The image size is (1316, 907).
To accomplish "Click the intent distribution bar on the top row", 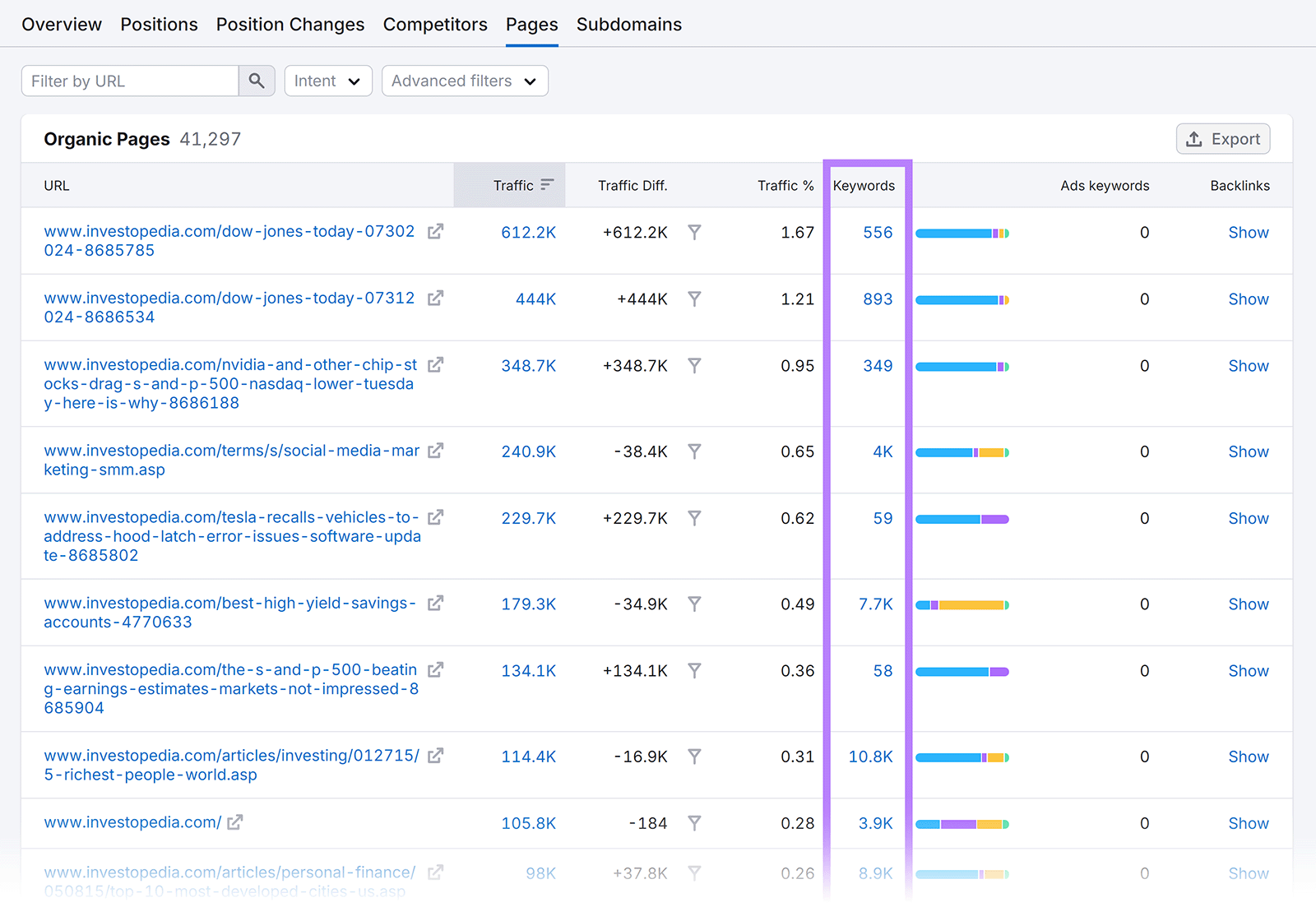I will (x=962, y=233).
